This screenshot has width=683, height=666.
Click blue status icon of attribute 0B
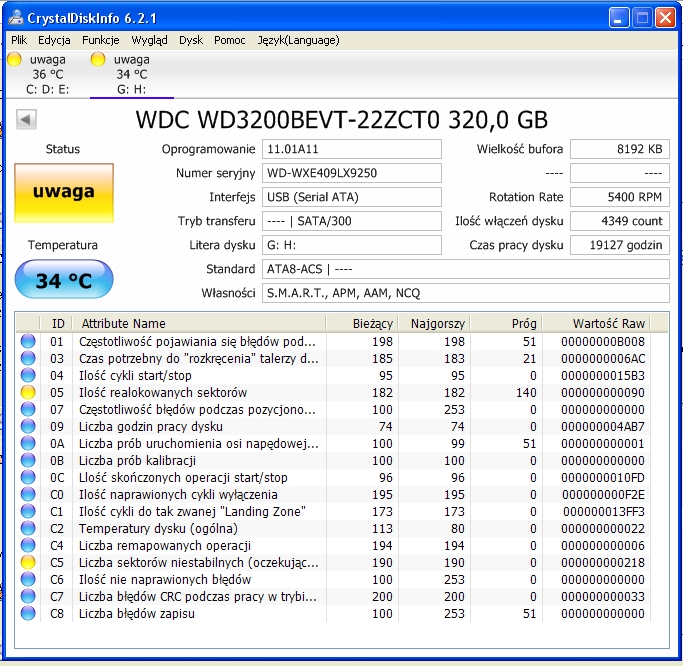tap(28, 460)
